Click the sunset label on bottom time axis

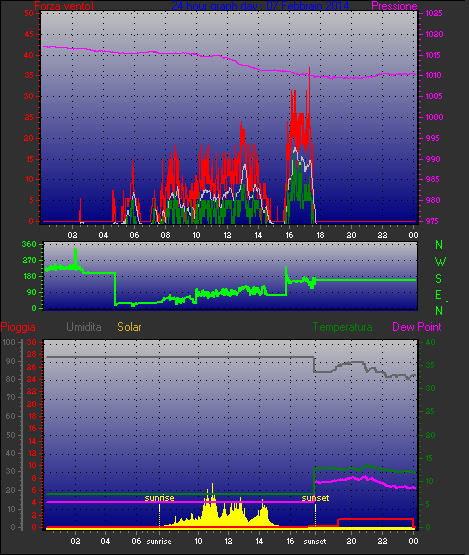315,541
